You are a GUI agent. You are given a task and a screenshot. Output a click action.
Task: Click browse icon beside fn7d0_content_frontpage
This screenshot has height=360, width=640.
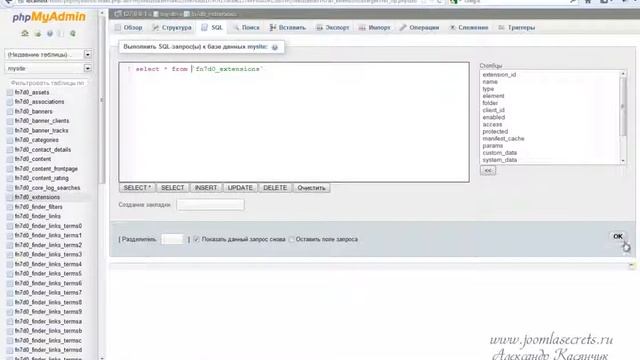tap(10, 169)
